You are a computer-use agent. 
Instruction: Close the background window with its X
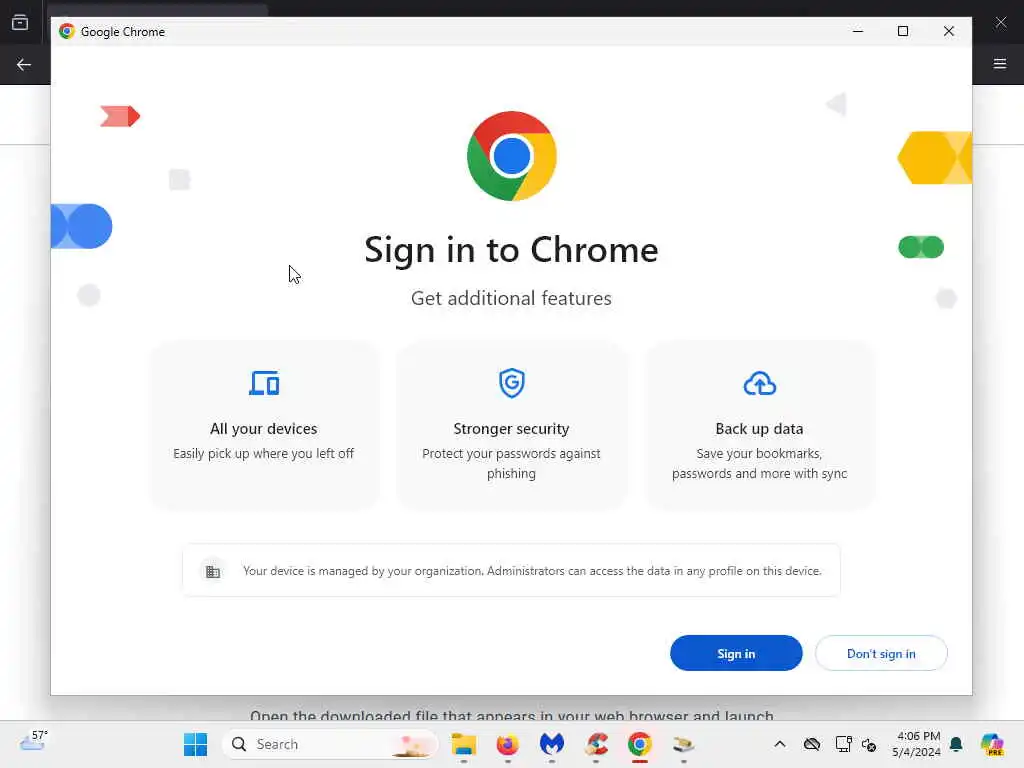click(x=1001, y=22)
